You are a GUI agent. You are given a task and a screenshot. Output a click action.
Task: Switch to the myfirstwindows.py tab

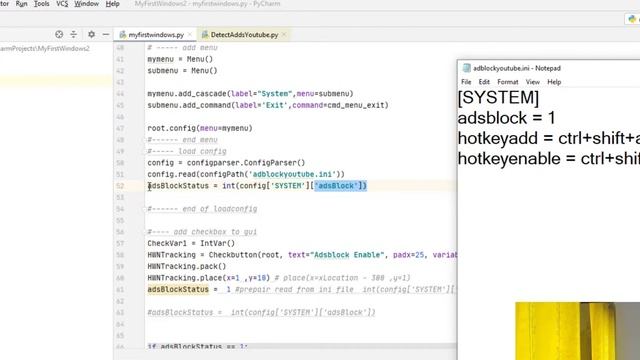coord(156,35)
